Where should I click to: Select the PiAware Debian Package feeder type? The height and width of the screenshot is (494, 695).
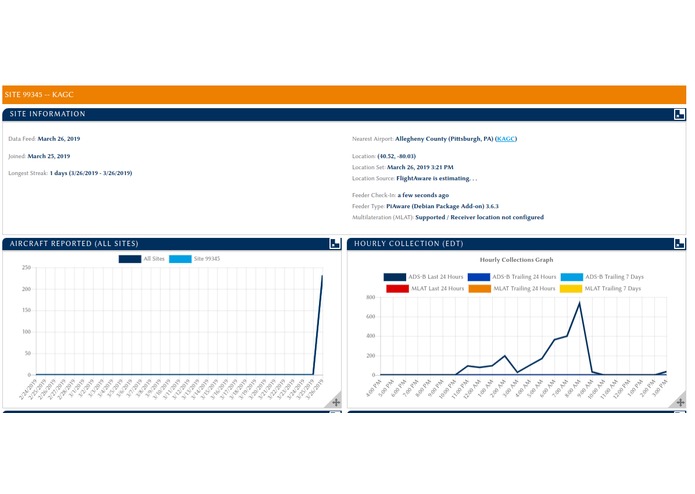(442, 206)
